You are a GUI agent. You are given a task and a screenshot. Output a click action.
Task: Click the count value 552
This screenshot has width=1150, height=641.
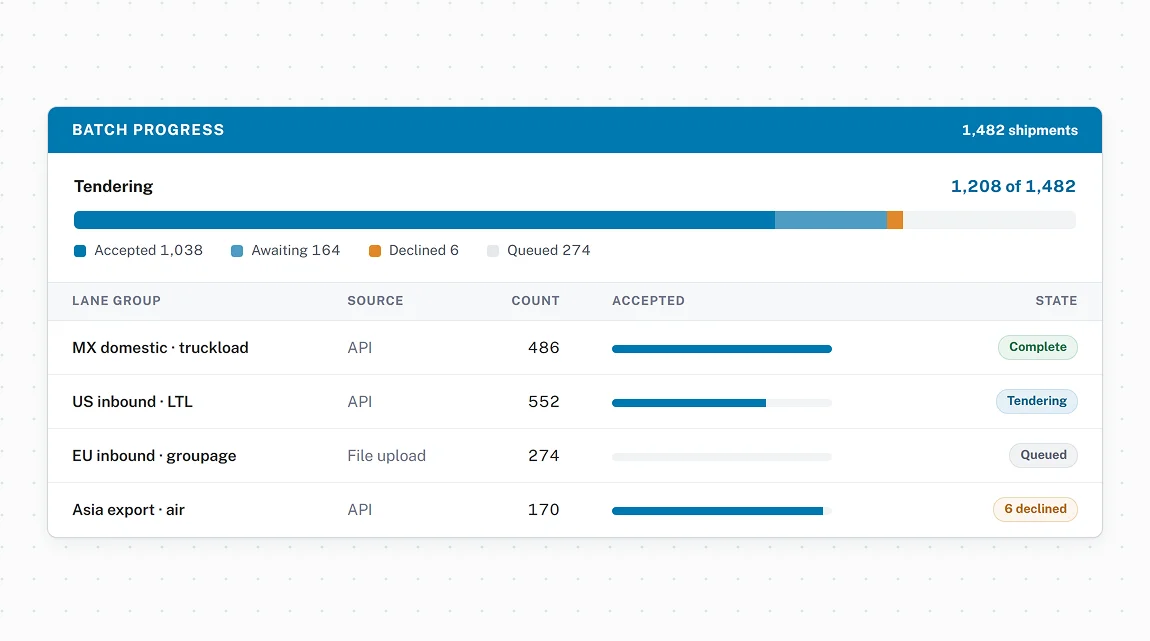click(543, 402)
